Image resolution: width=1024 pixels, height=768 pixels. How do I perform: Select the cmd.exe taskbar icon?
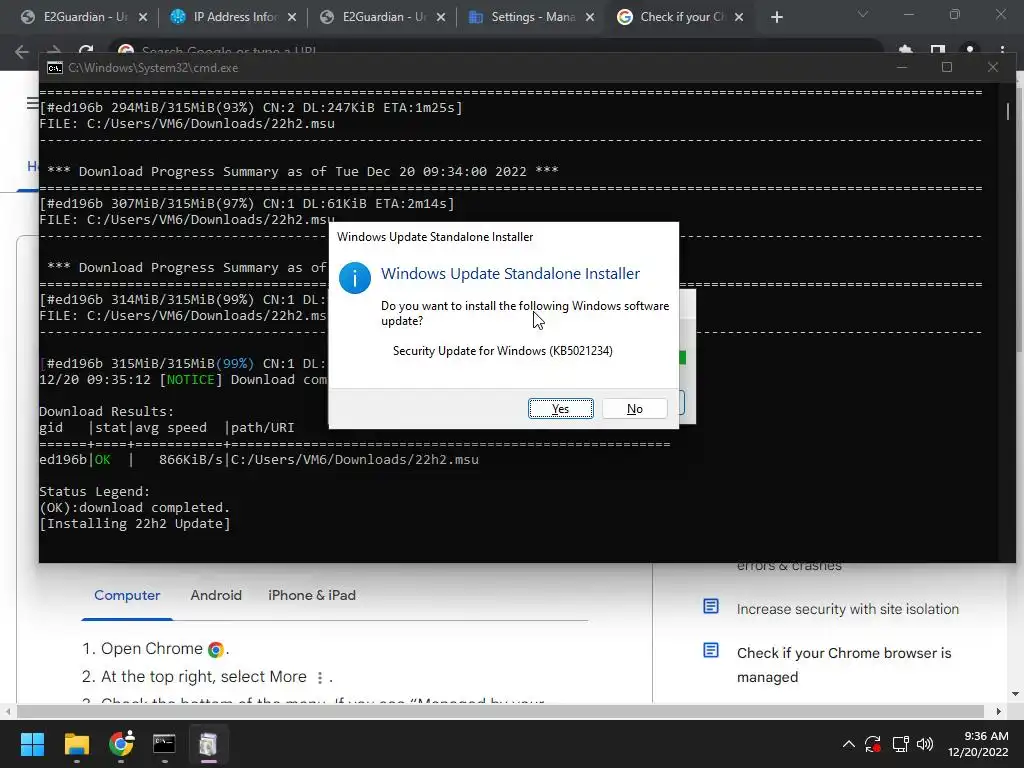164,744
